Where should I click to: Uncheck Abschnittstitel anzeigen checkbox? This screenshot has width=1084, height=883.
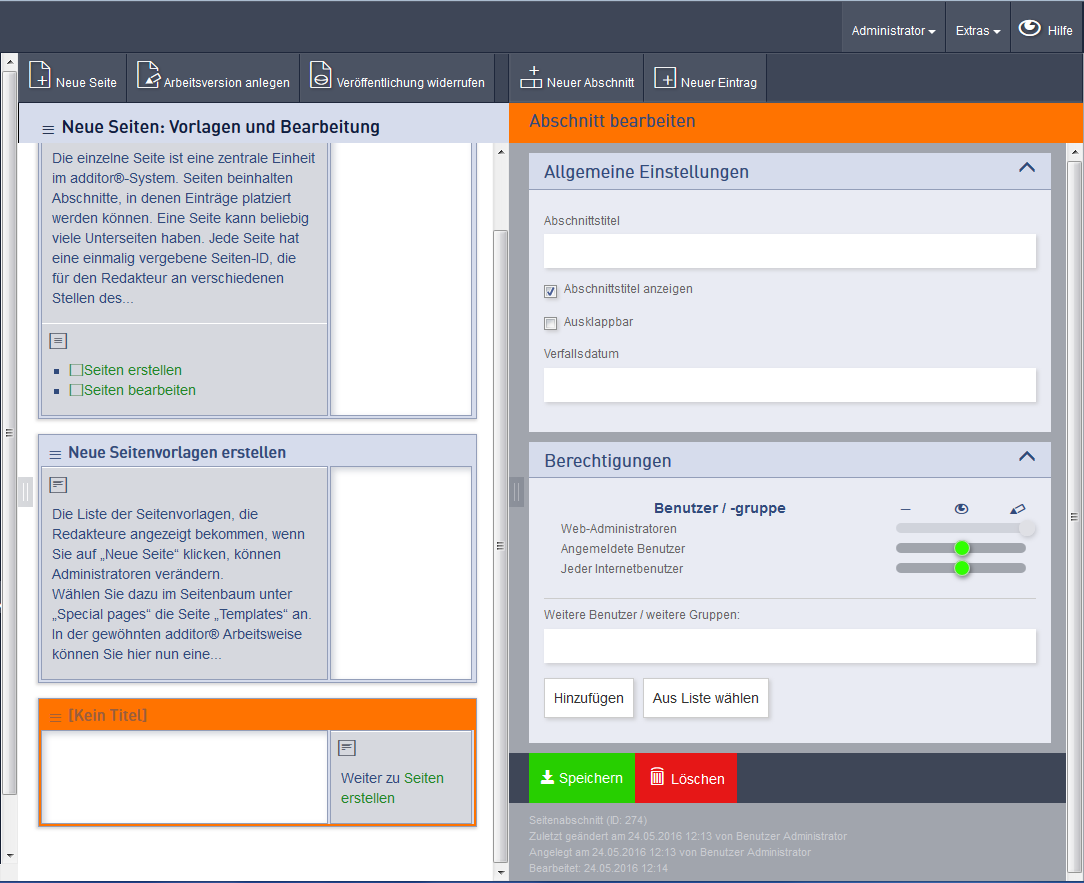pos(550,291)
